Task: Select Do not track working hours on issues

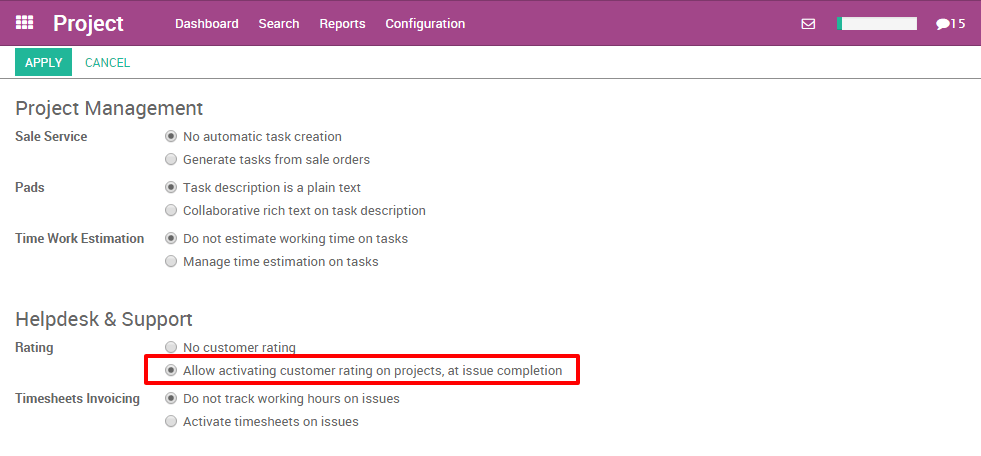Action: click(x=171, y=399)
